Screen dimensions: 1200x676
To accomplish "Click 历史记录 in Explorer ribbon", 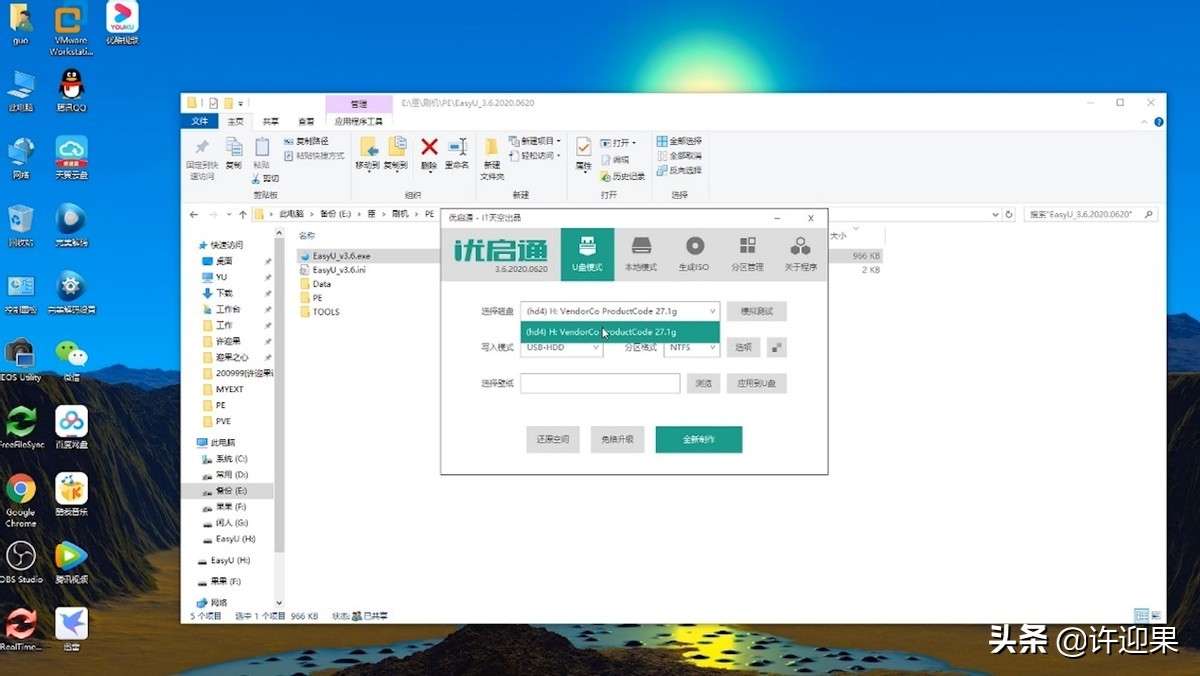I will (x=623, y=176).
